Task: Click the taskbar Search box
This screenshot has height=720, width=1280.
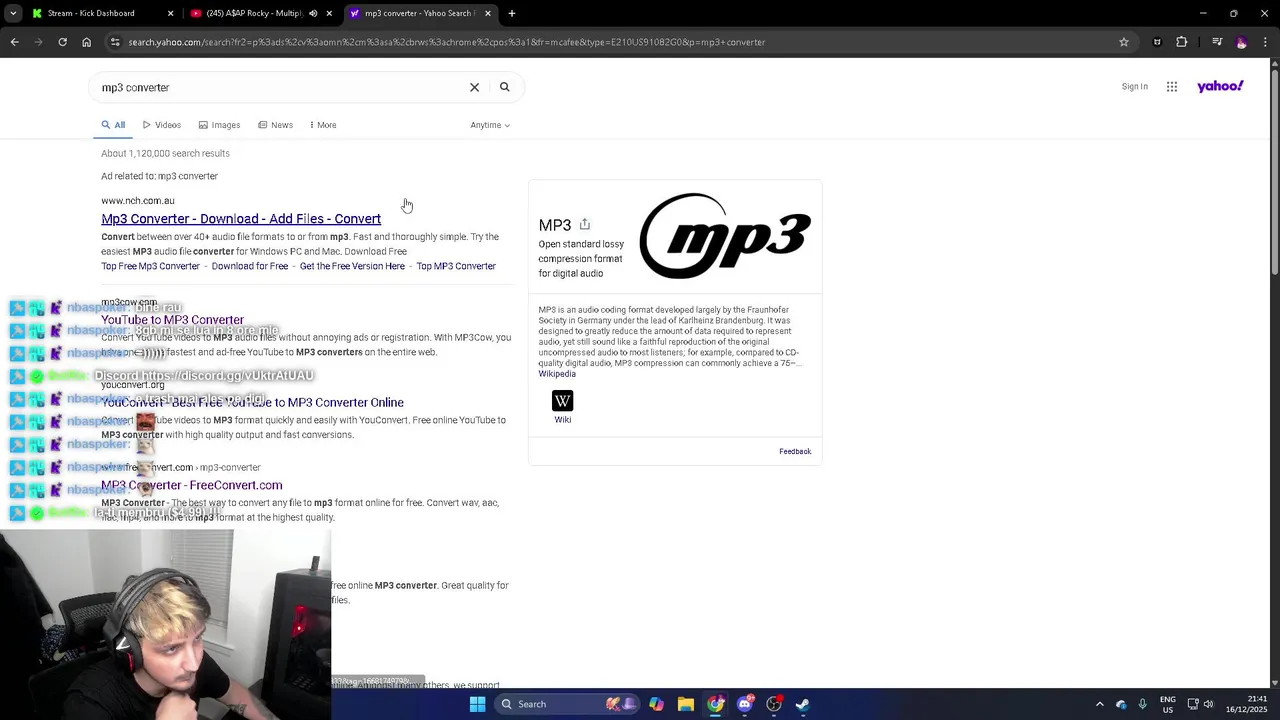Action: pyautogui.click(x=569, y=704)
